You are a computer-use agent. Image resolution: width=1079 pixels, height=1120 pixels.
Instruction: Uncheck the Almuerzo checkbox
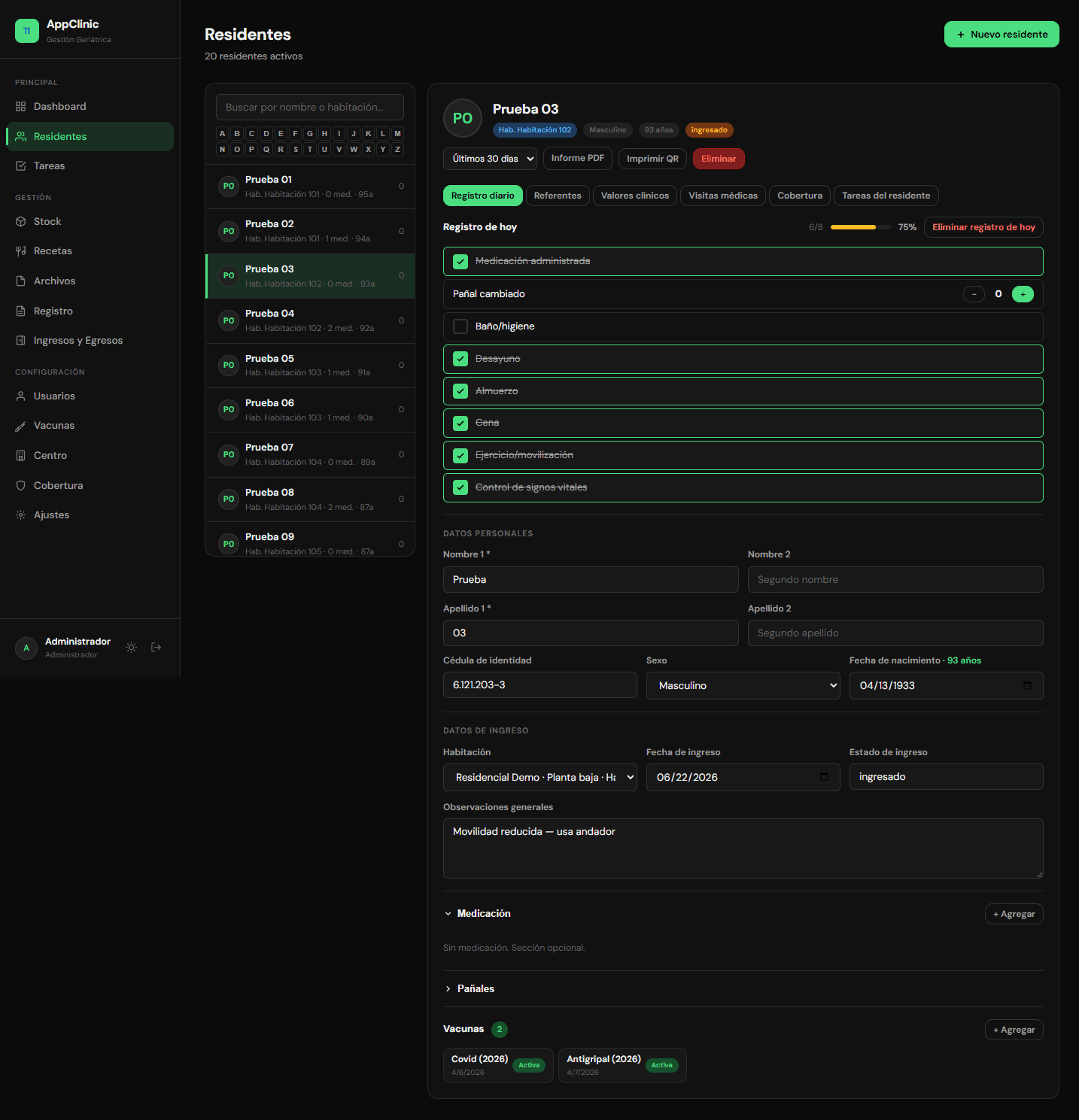[460, 391]
